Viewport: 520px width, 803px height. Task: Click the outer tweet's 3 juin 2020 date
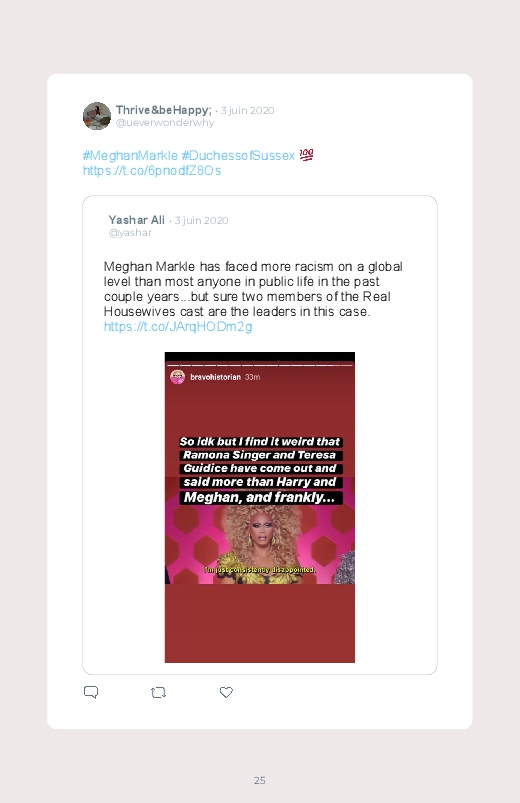247,111
